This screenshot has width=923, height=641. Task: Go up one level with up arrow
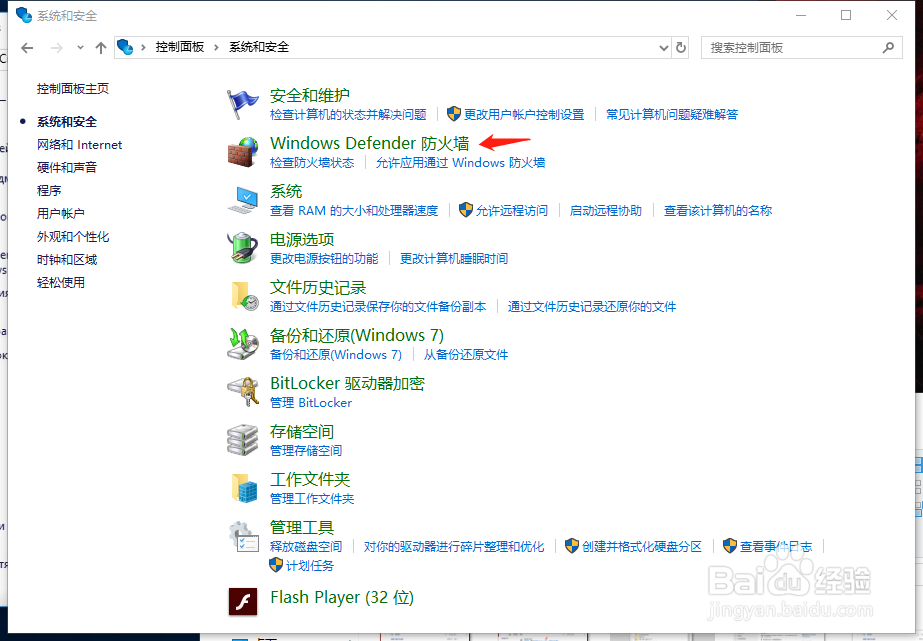[x=101, y=48]
